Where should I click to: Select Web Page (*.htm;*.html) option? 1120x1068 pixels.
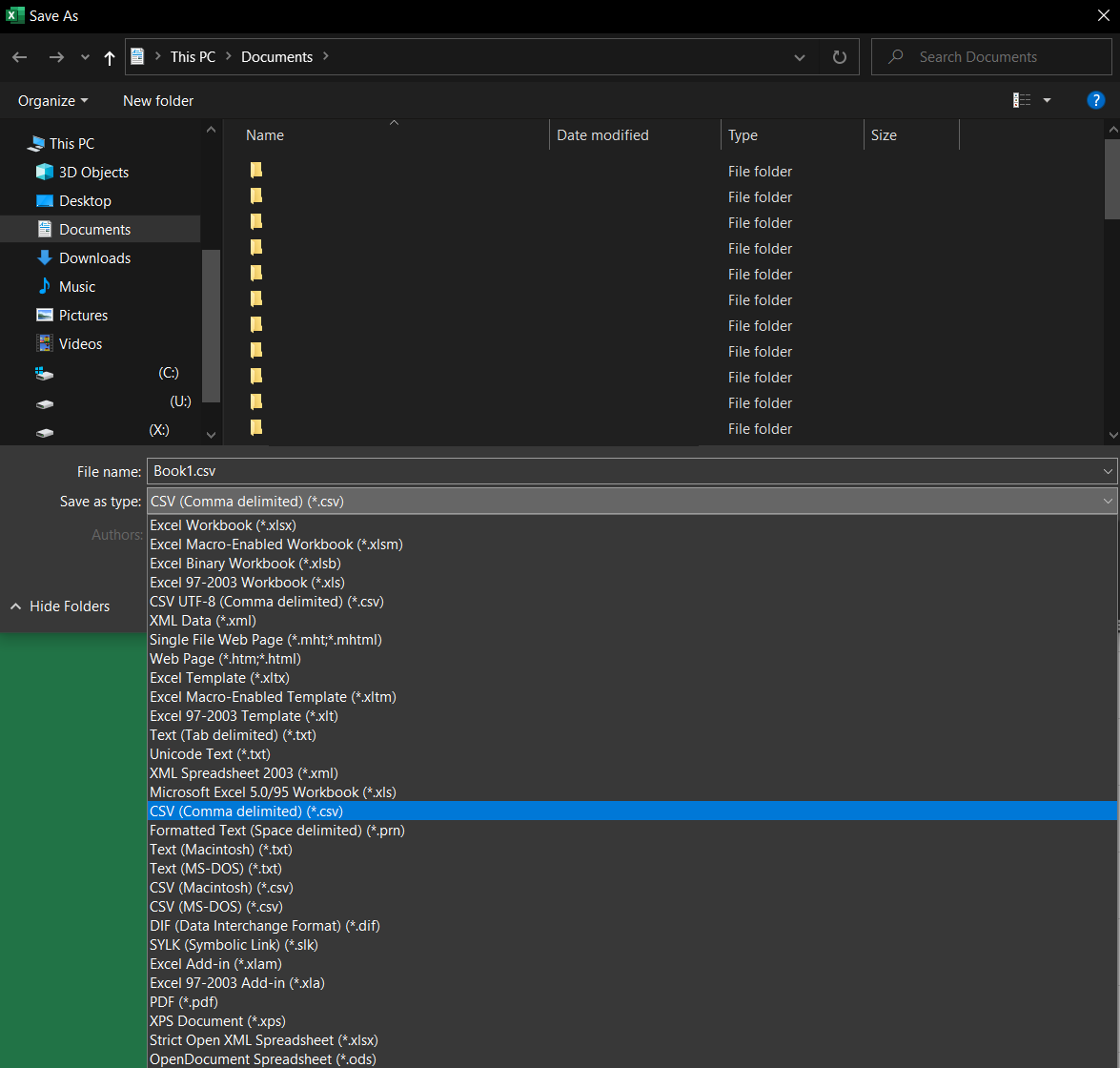click(632, 659)
